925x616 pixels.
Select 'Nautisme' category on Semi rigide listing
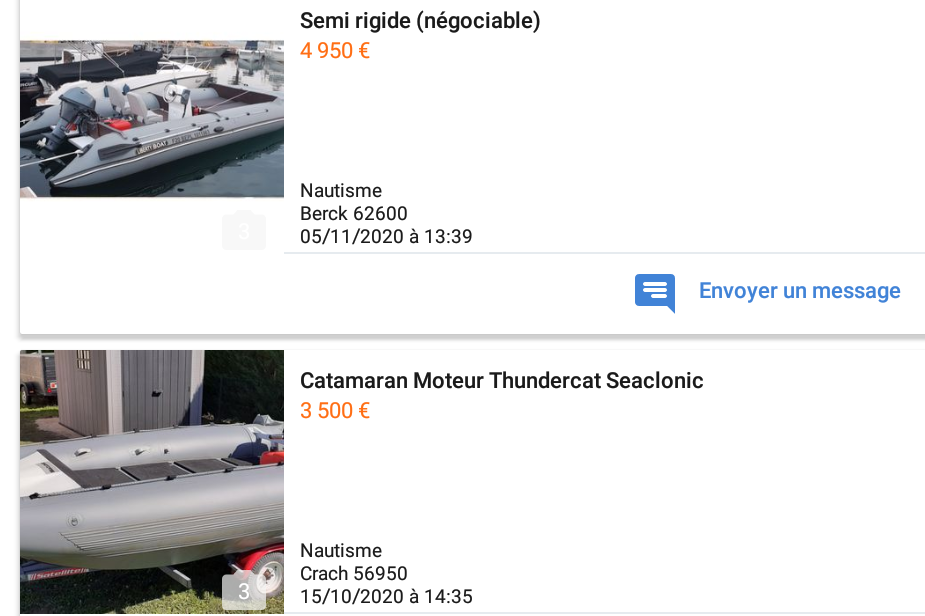341,191
